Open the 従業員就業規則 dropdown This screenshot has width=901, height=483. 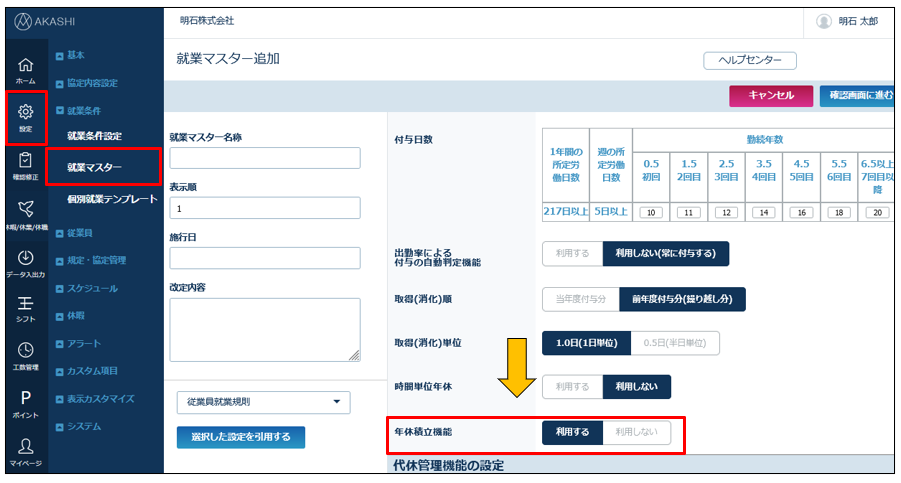[x=264, y=402]
